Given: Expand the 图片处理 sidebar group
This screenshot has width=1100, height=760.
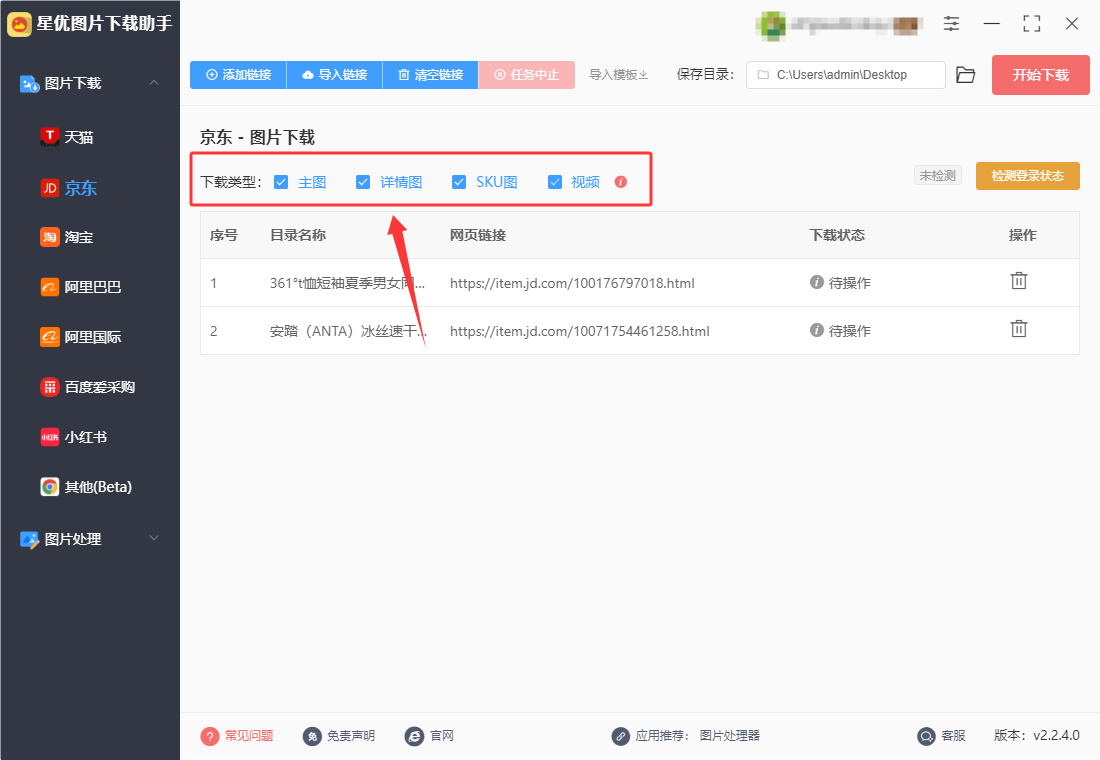Looking at the screenshot, I should coord(154,538).
